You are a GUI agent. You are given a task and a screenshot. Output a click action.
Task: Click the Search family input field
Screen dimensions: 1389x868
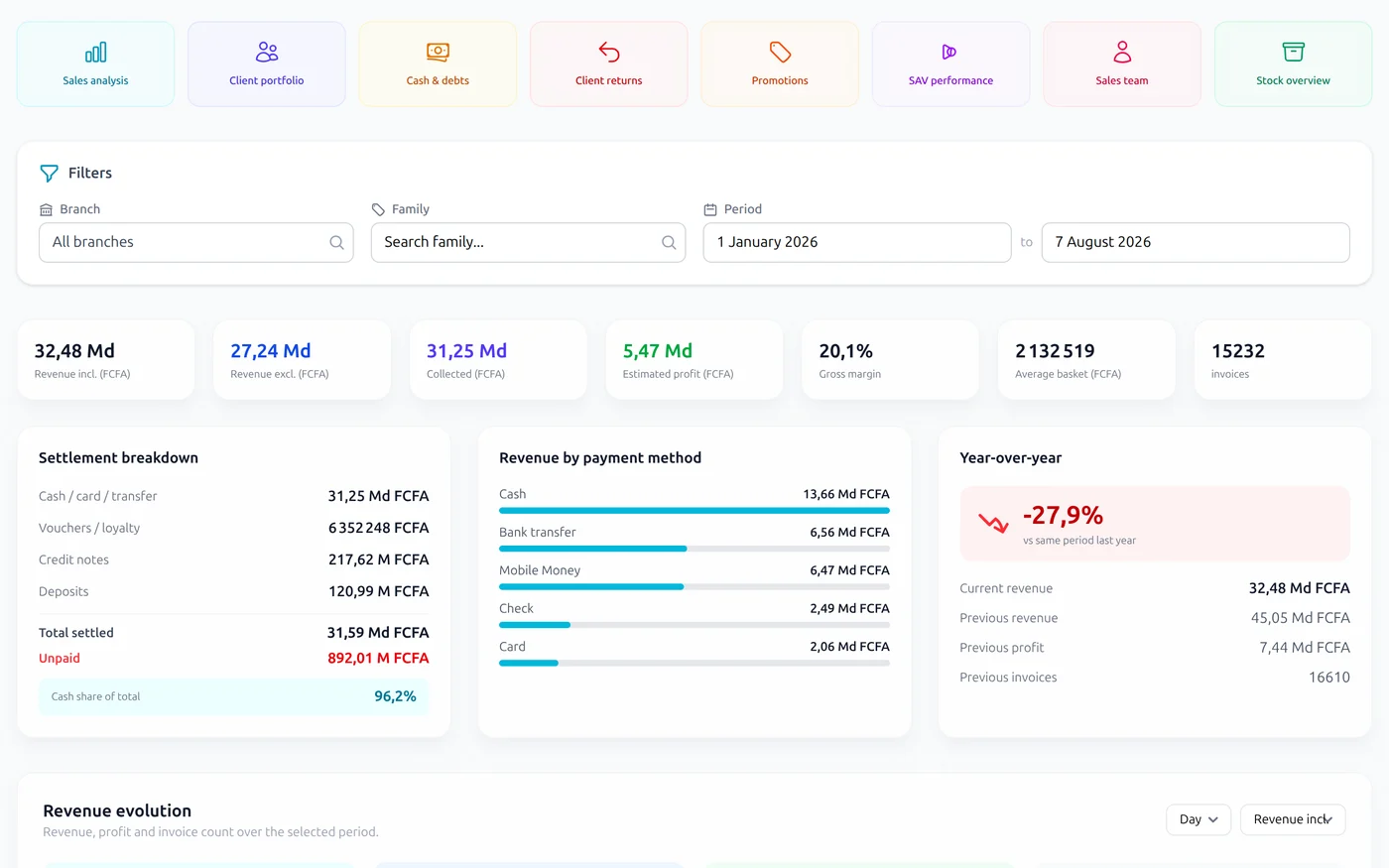pos(528,242)
